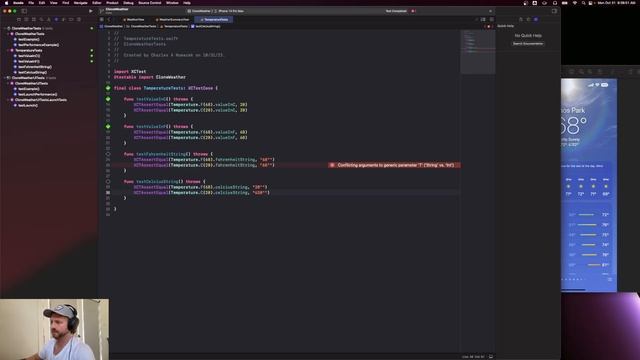Viewport: 640px width, 360px height.
Task: Click the red error badge in toolbar status
Action: point(413,11)
